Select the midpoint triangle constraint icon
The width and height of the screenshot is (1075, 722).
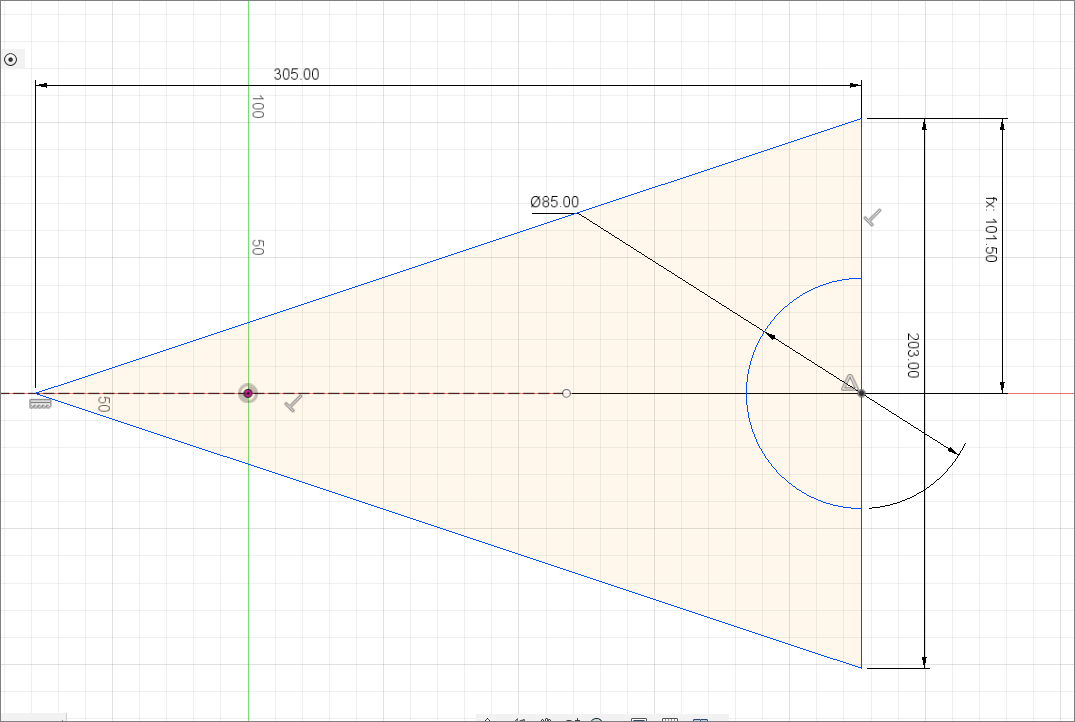coord(849,383)
